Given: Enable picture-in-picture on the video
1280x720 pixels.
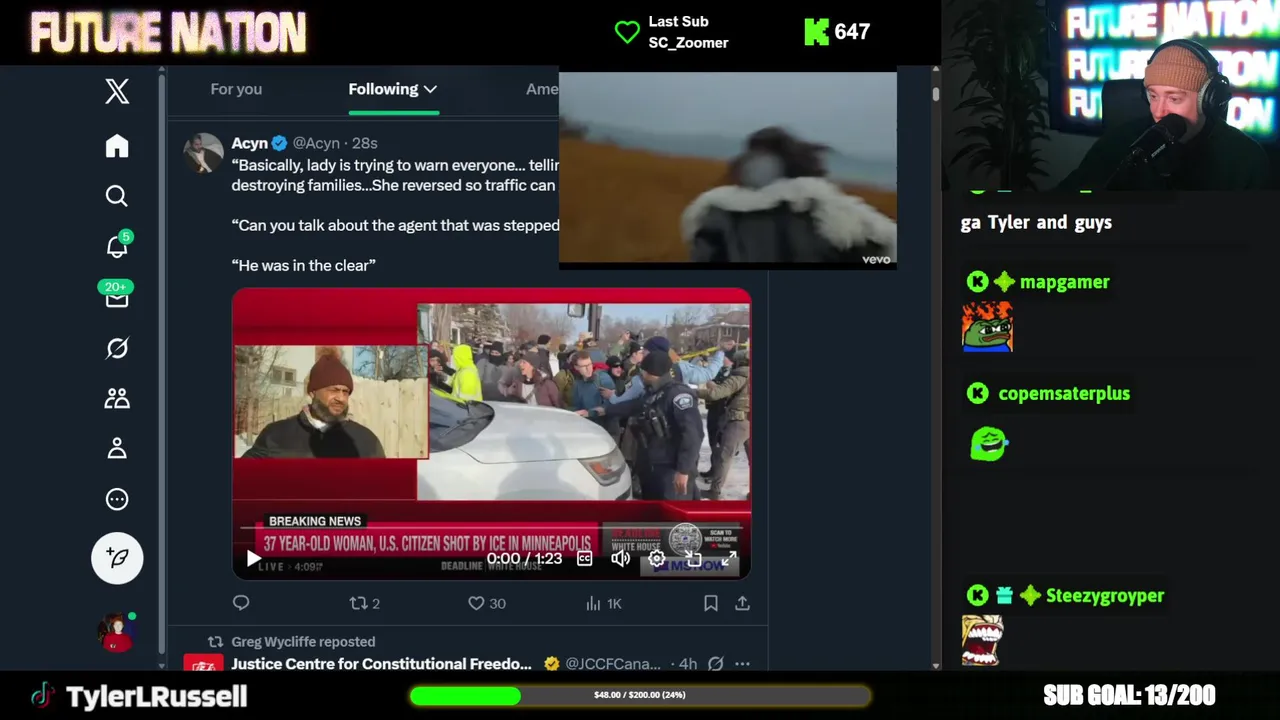Looking at the screenshot, I should [x=693, y=558].
